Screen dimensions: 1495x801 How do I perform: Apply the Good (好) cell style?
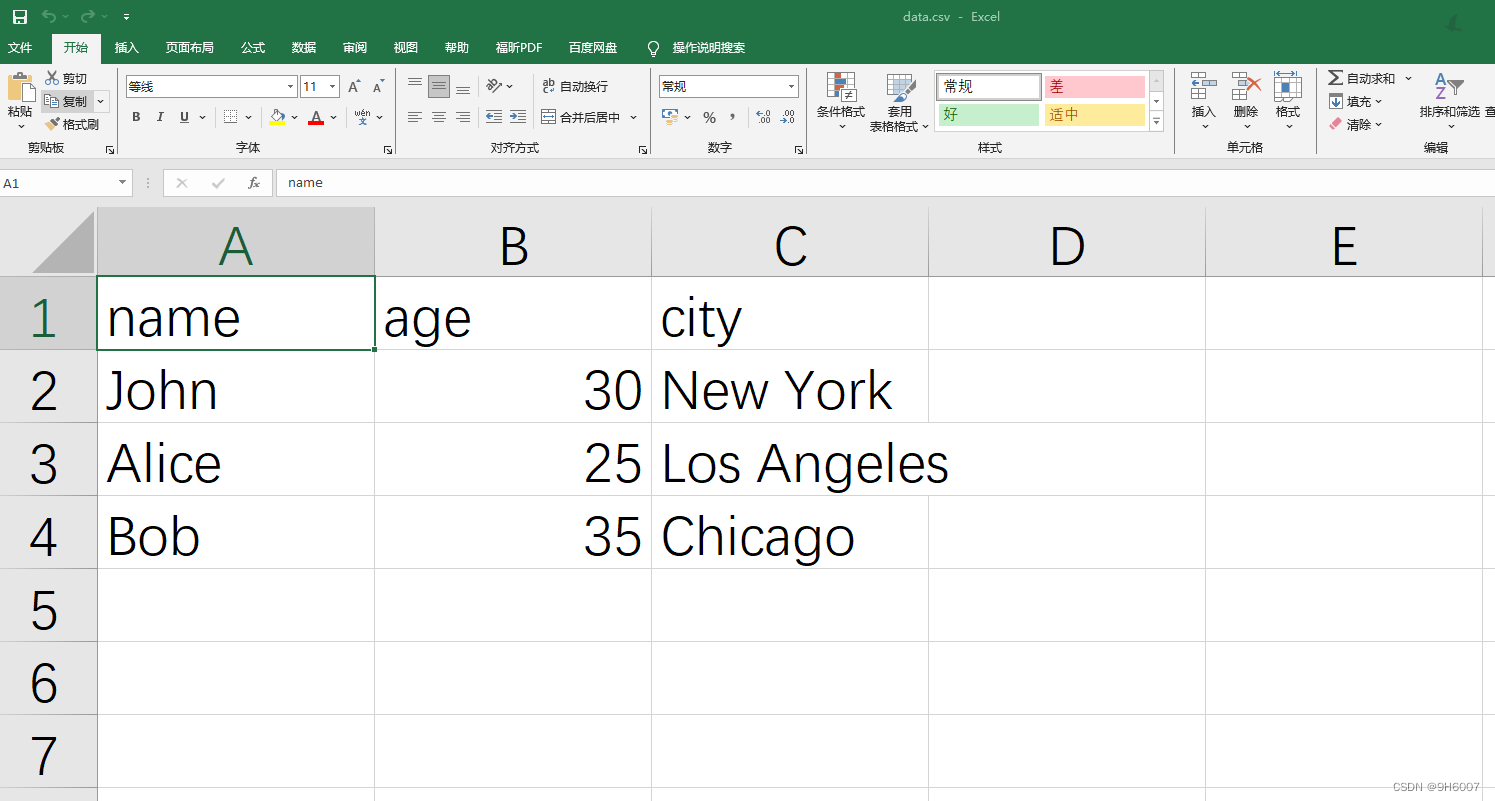989,114
